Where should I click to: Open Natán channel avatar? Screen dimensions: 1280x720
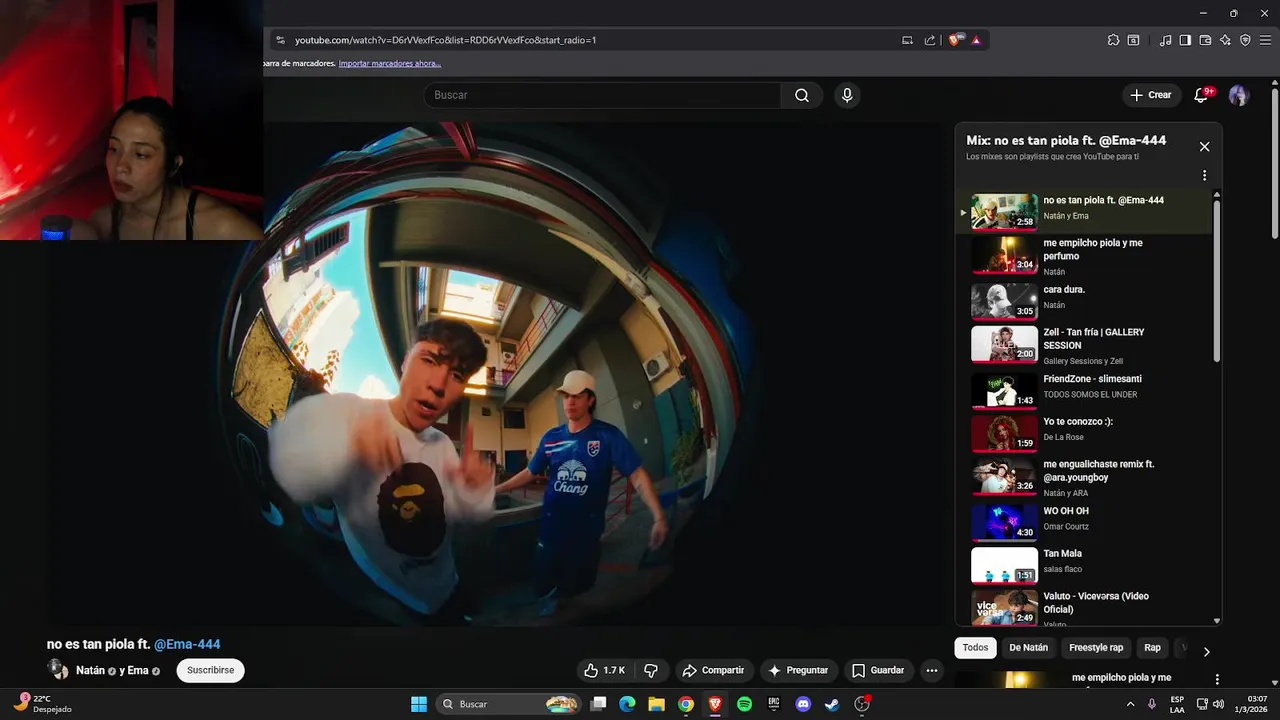tap(58, 670)
